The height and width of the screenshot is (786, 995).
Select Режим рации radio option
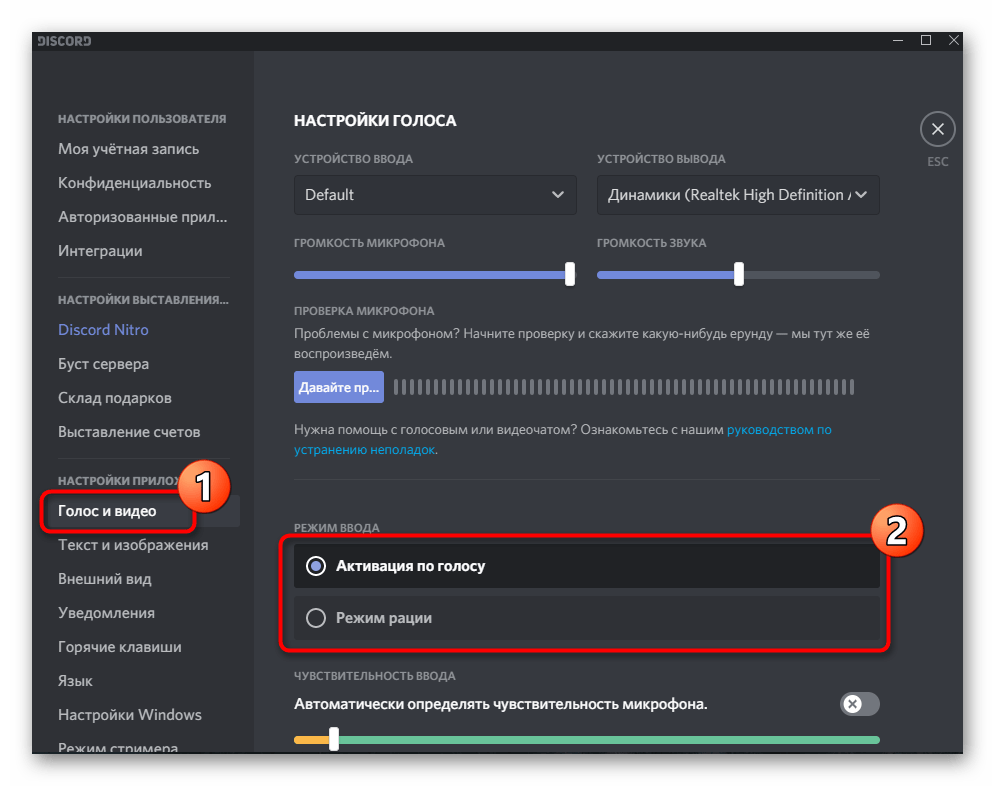[586, 618]
